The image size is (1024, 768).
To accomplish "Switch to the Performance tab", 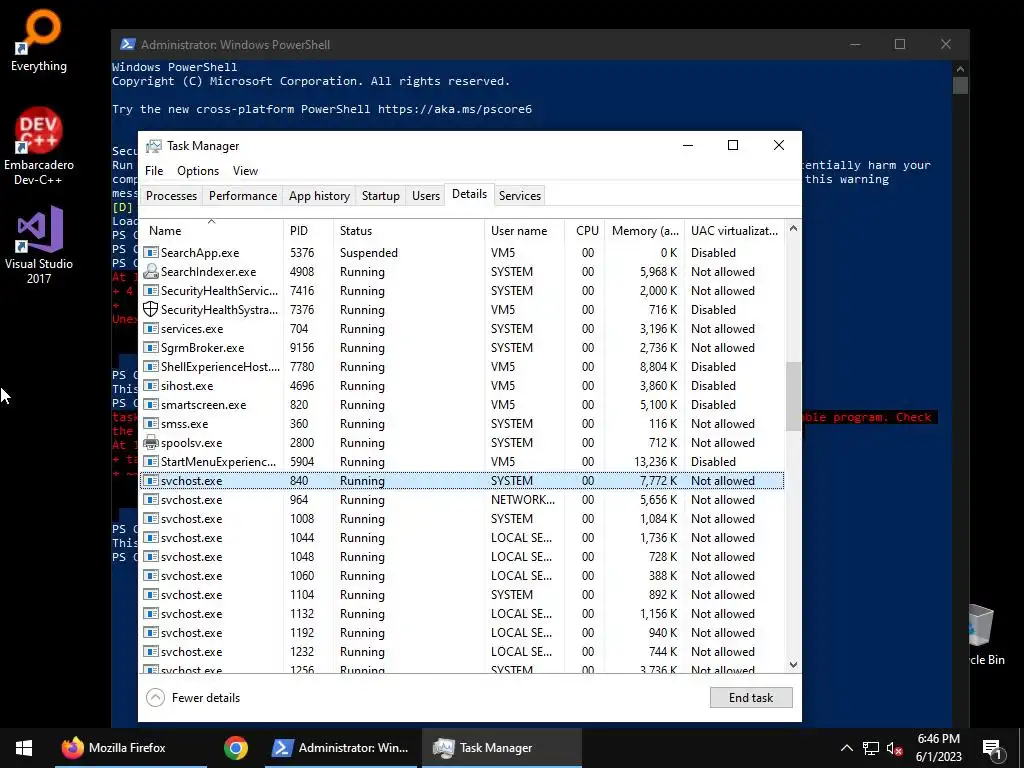I will 243,196.
